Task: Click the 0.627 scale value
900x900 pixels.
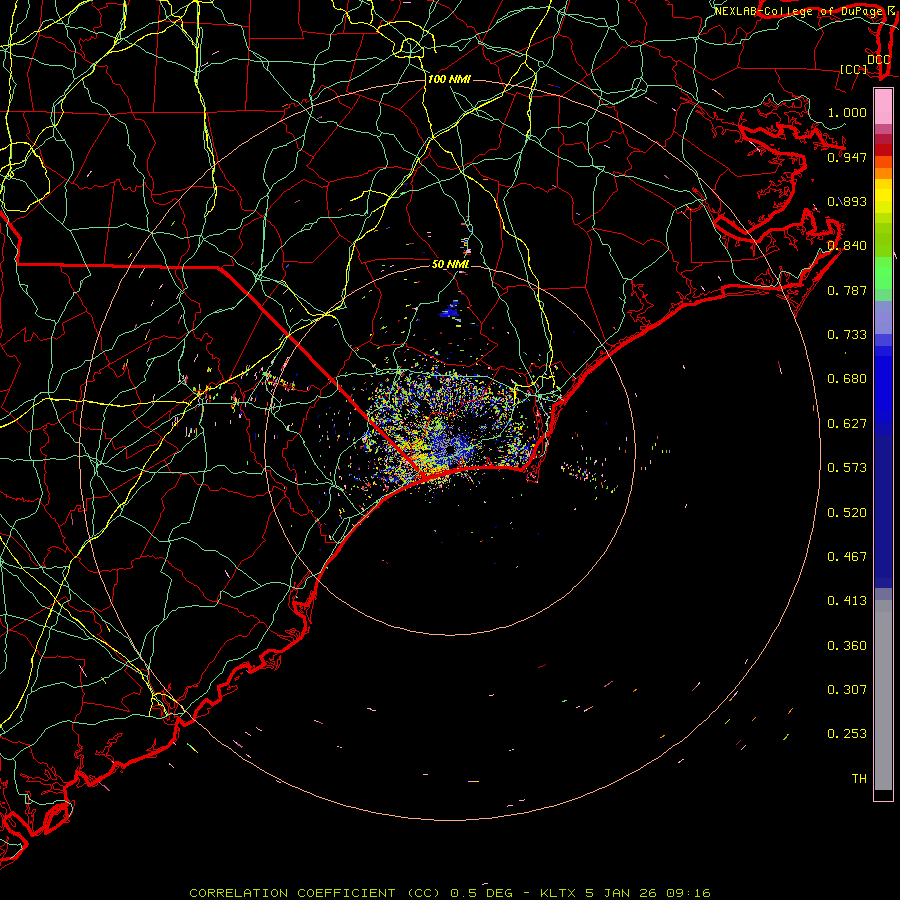Action: (x=847, y=424)
